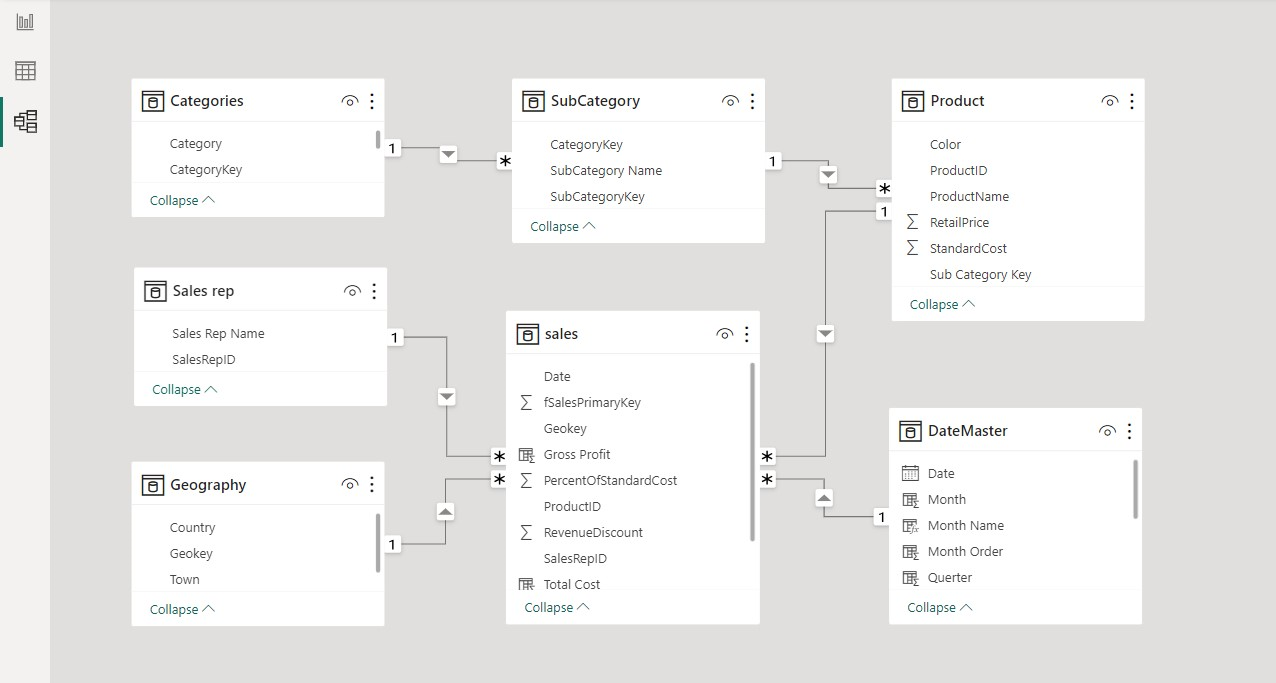Viewport: 1276px width, 683px height.
Task: Click the sales table header icon
Action: click(528, 334)
